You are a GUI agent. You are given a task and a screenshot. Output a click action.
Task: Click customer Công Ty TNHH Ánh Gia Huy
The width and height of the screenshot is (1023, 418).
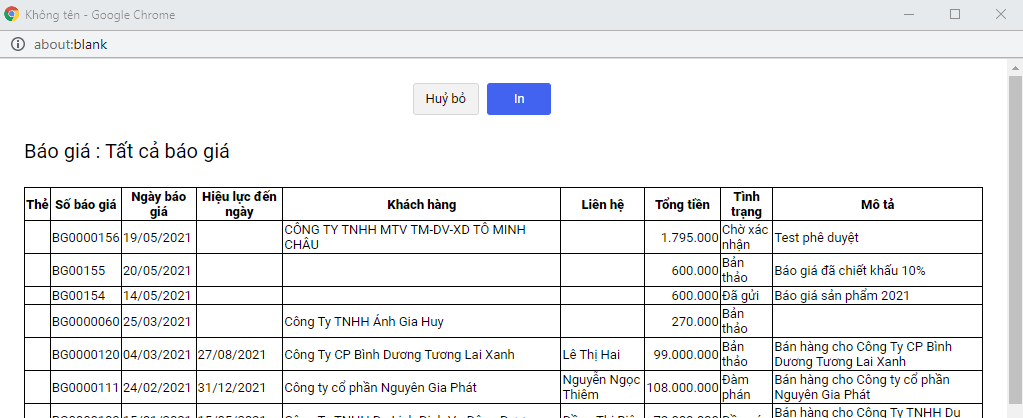[364, 321]
